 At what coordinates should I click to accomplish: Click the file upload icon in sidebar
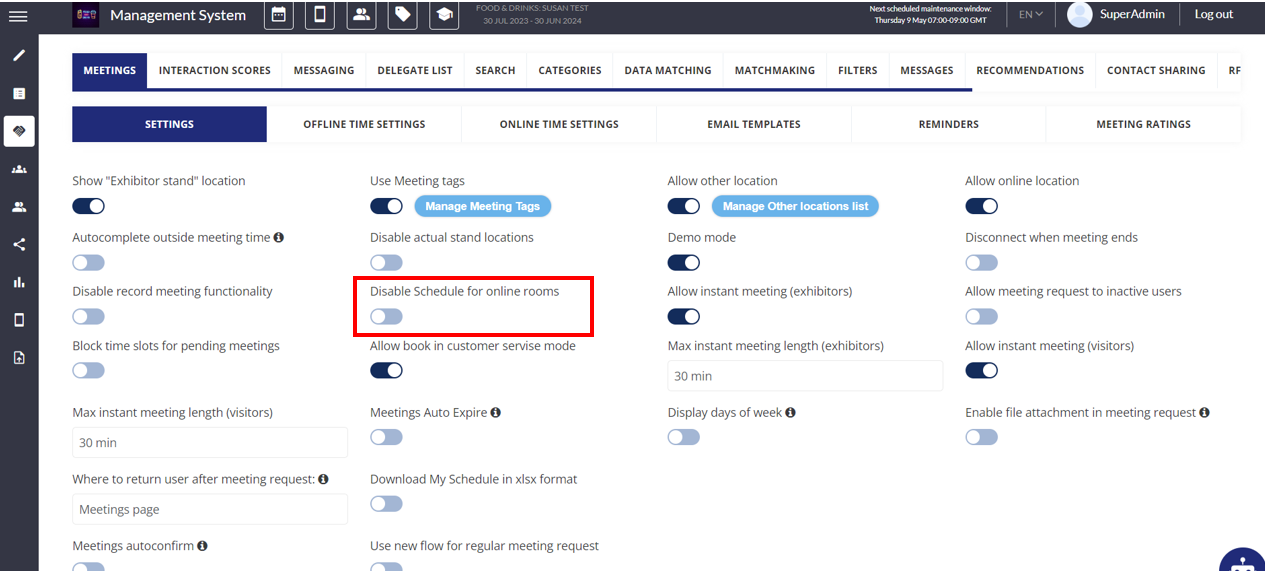coord(19,358)
